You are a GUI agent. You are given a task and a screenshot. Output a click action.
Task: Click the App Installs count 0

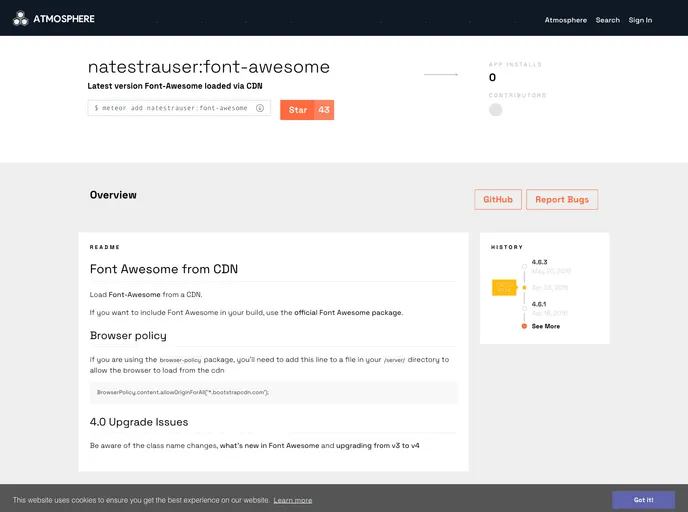click(492, 78)
